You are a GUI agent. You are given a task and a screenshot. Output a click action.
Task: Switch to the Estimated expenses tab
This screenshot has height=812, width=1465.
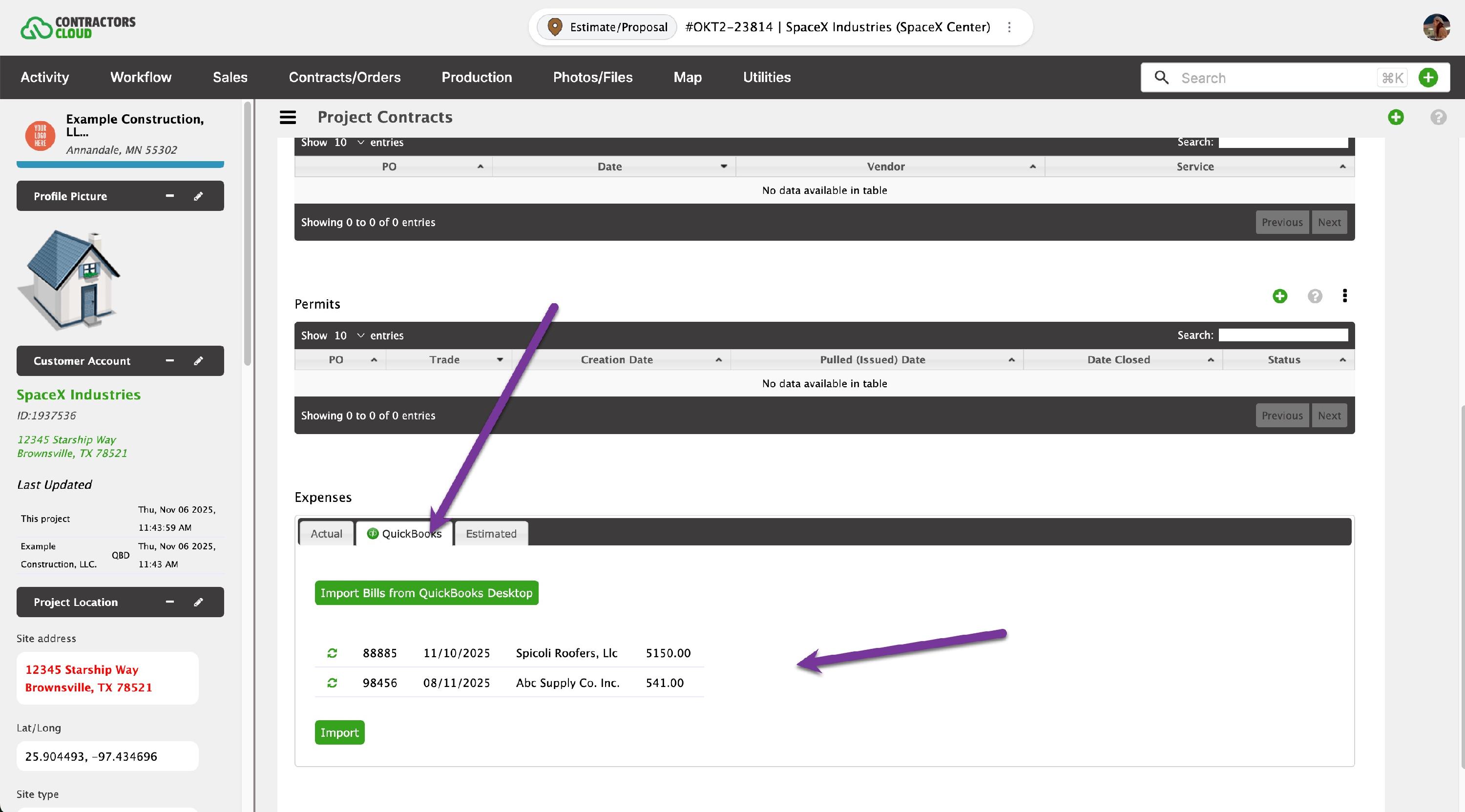(x=491, y=533)
